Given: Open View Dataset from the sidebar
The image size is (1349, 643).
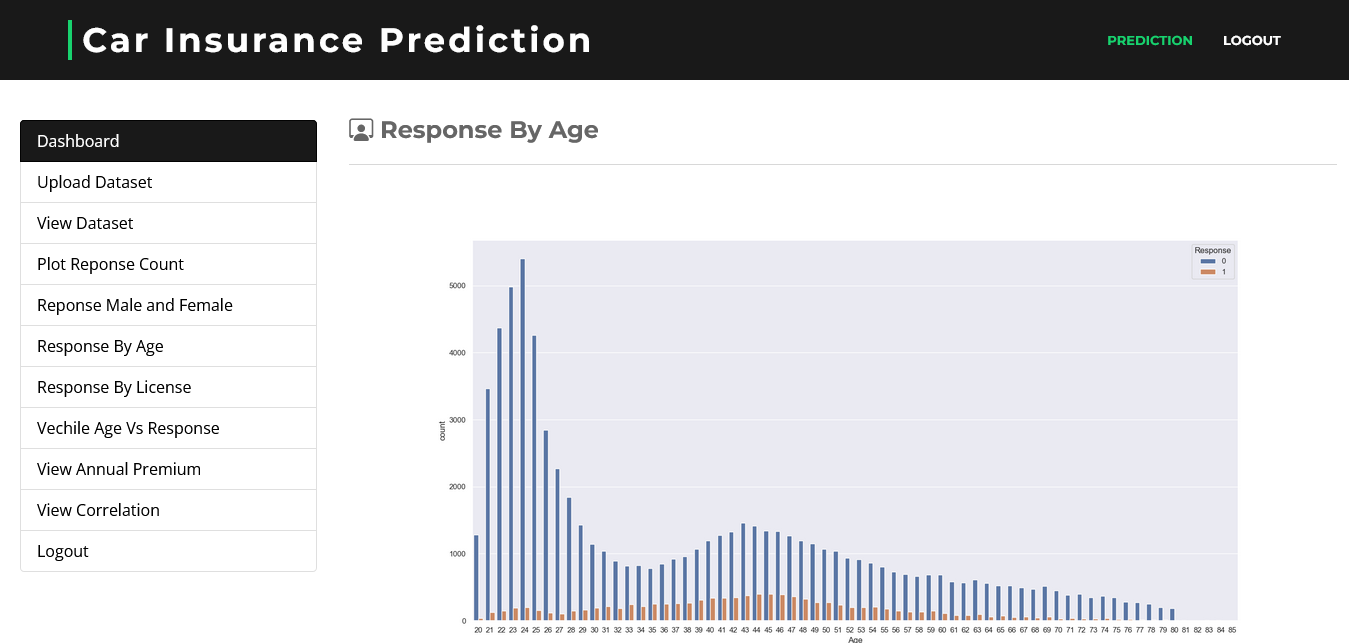Looking at the screenshot, I should 168,223.
